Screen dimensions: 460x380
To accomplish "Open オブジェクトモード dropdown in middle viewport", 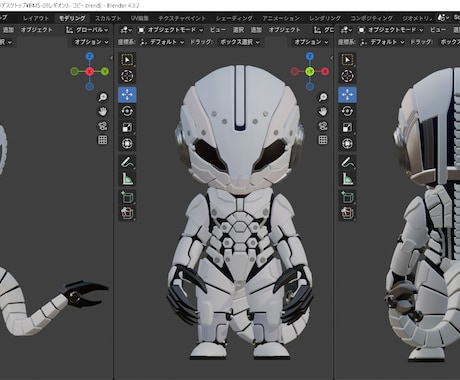I will click(170, 30).
